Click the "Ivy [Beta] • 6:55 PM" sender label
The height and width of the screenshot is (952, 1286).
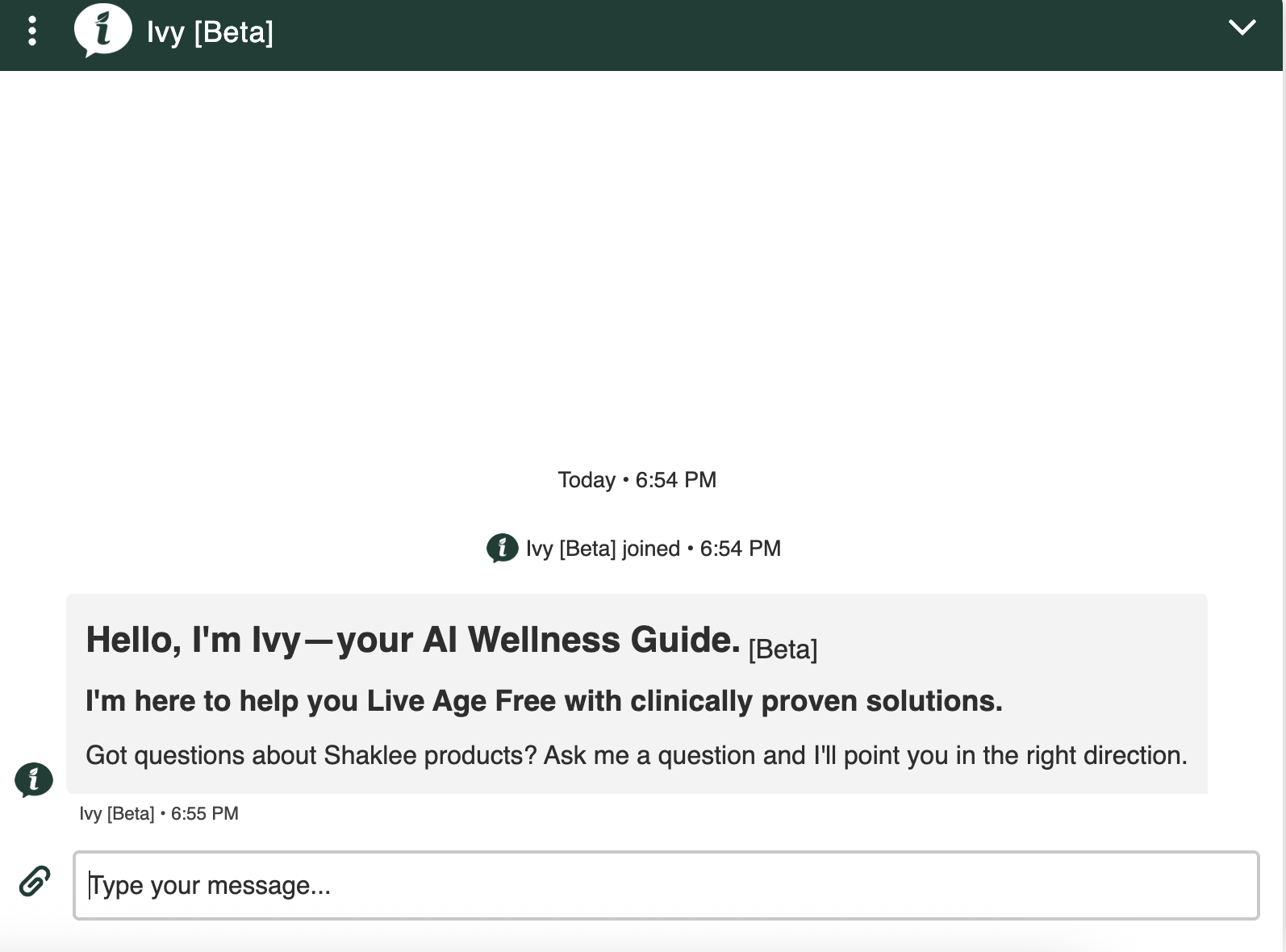[x=158, y=813]
